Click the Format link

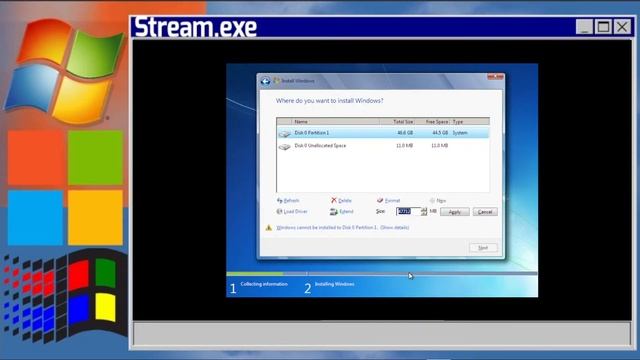(x=392, y=200)
